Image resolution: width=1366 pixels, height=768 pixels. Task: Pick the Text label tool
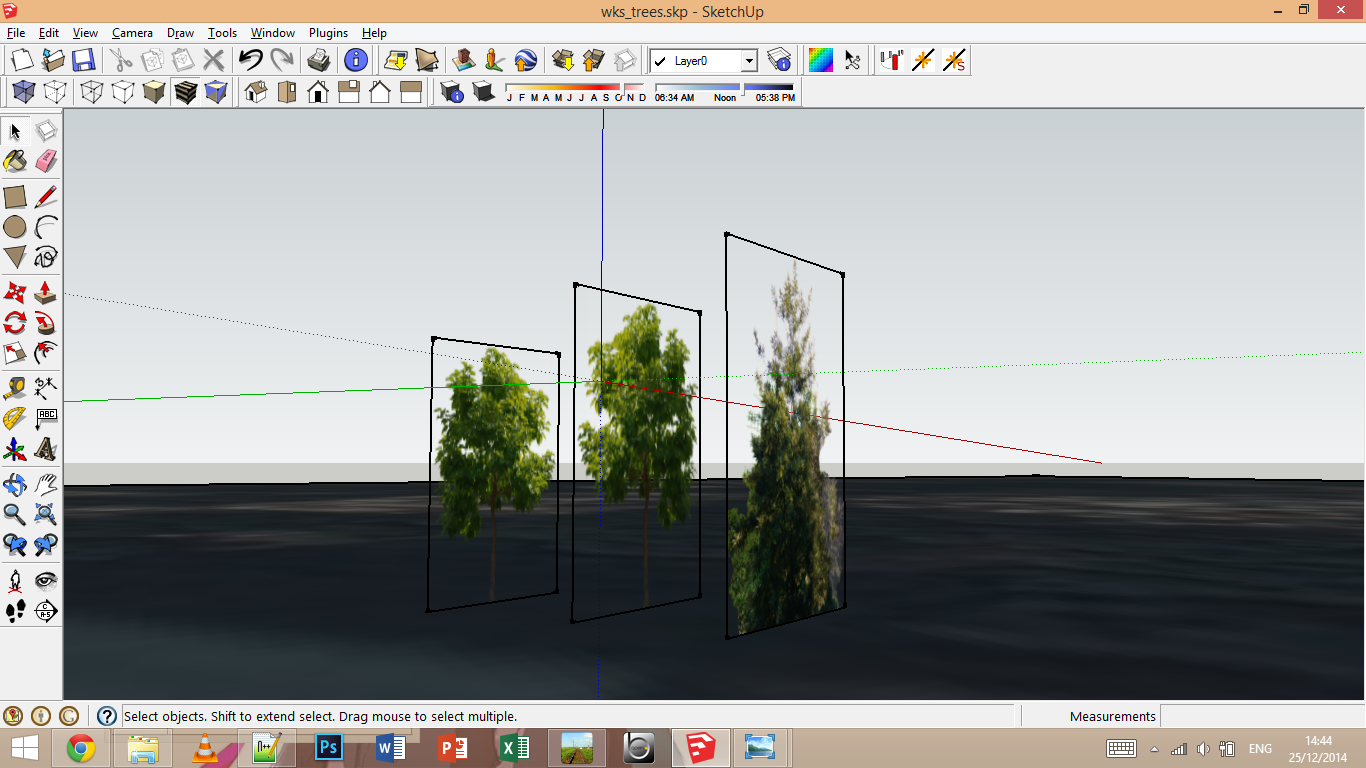(46, 419)
